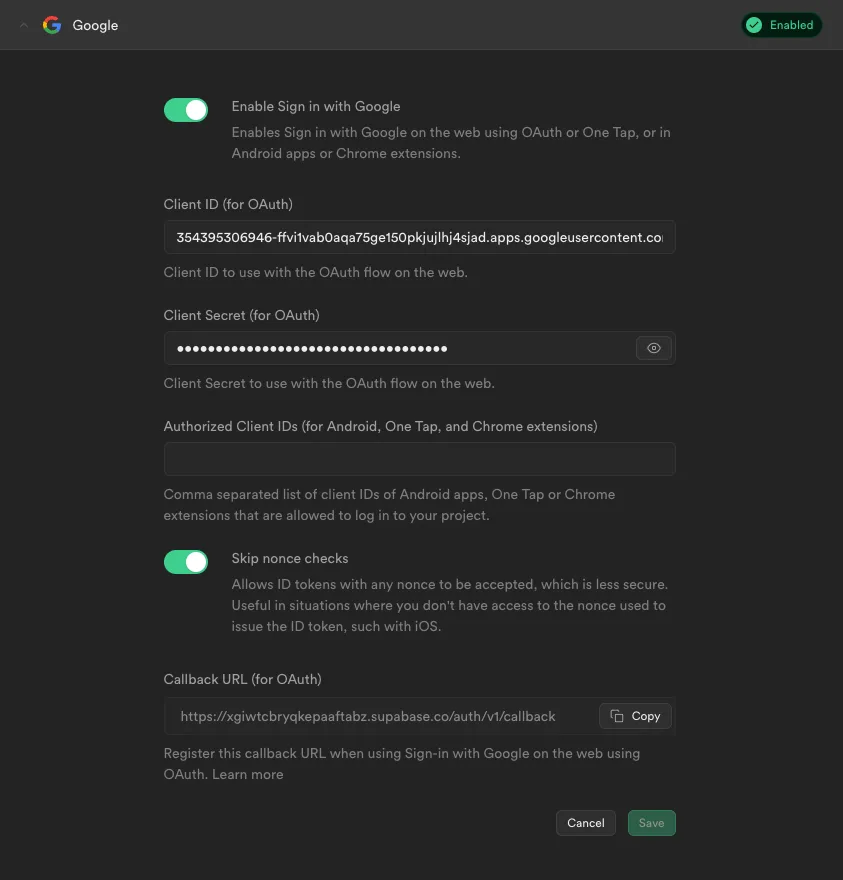Focus the Authorized Client IDs input
The height and width of the screenshot is (880, 843).
click(x=419, y=459)
